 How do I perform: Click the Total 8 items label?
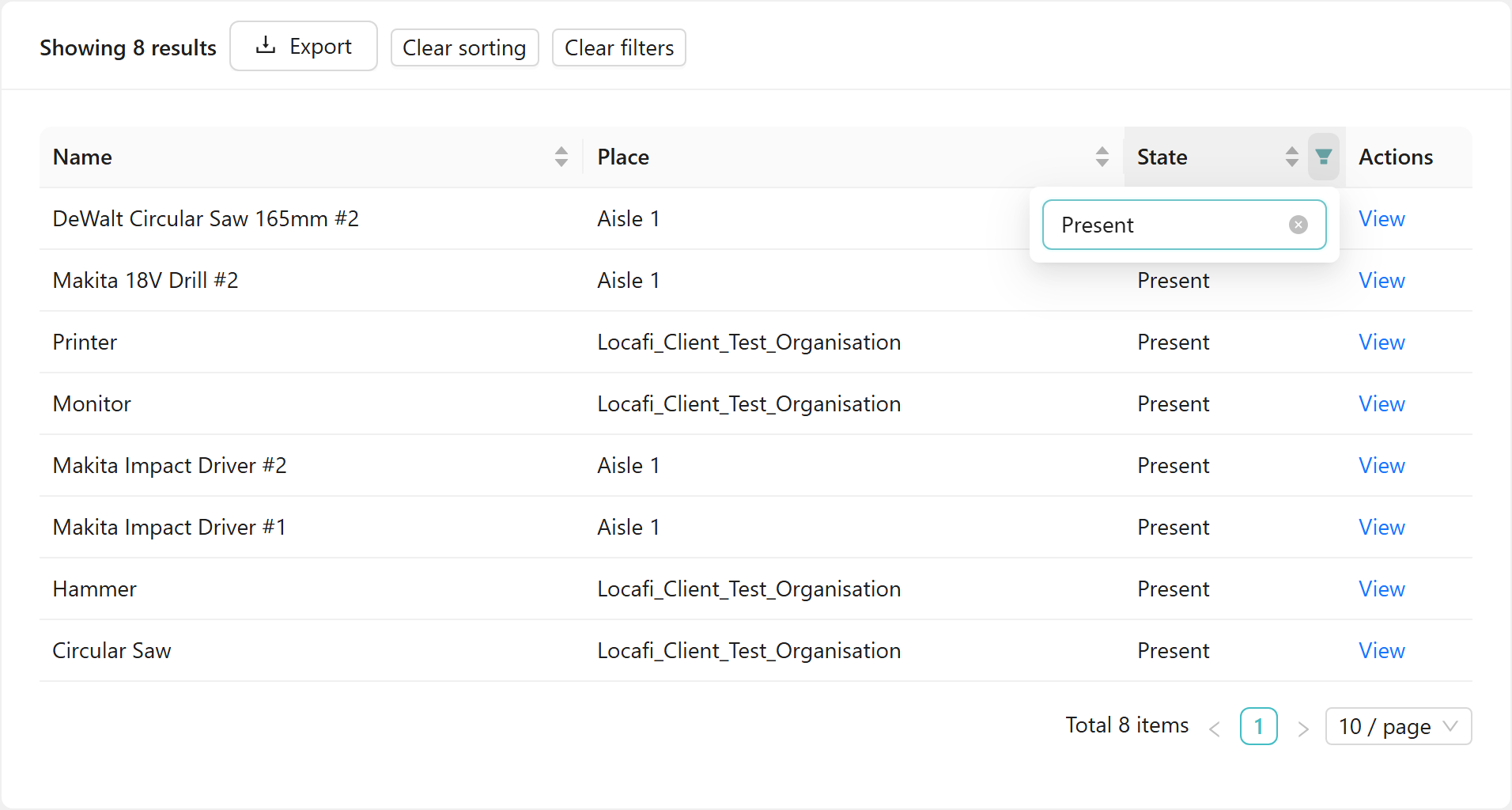tap(1127, 725)
